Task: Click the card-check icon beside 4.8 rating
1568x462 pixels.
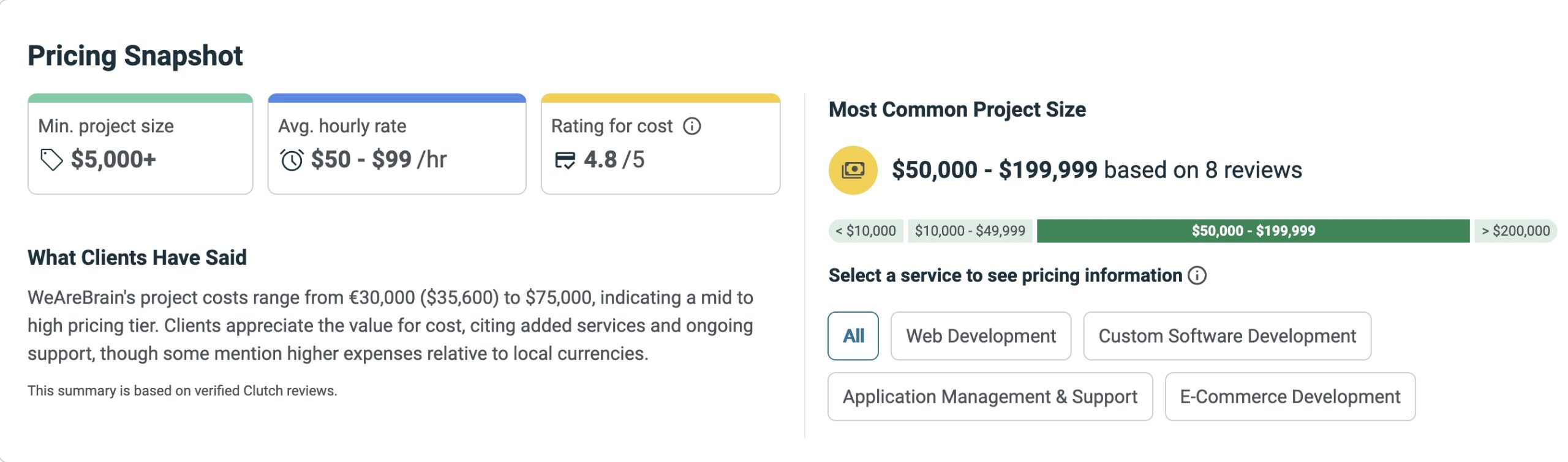Action: pos(565,160)
